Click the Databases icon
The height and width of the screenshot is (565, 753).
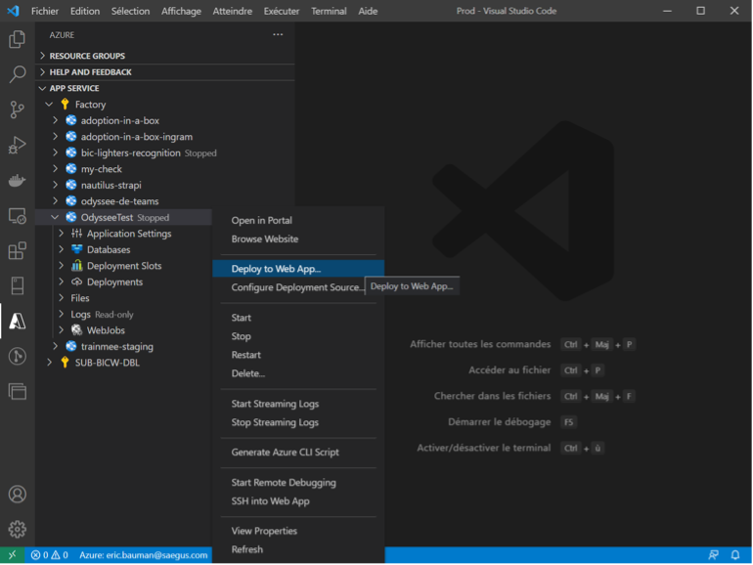pos(76,249)
